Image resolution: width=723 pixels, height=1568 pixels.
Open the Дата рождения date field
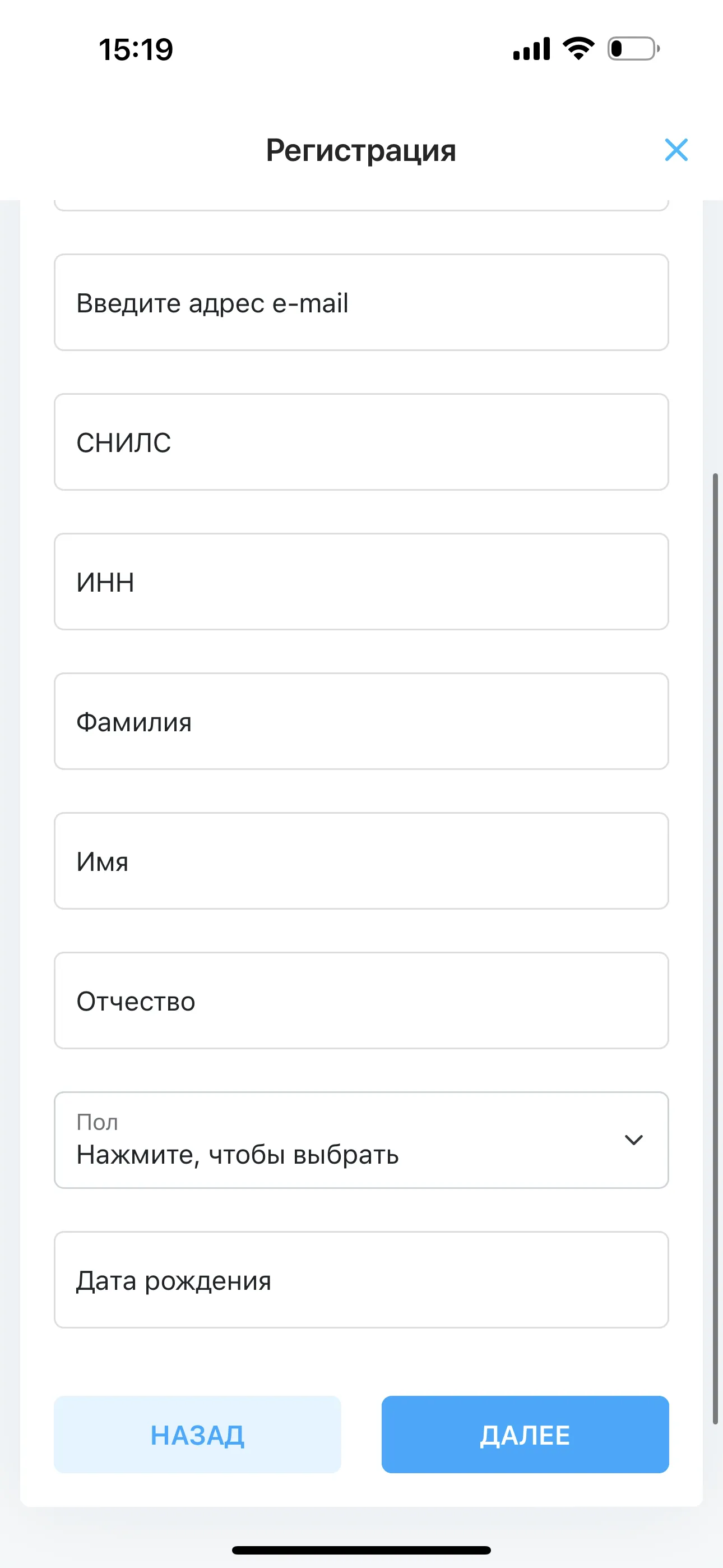361,1280
